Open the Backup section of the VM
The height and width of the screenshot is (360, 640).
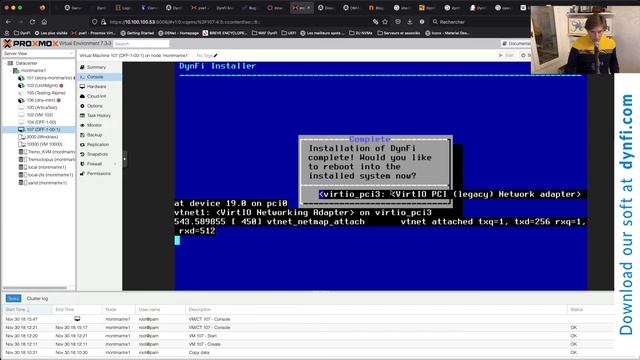94,135
